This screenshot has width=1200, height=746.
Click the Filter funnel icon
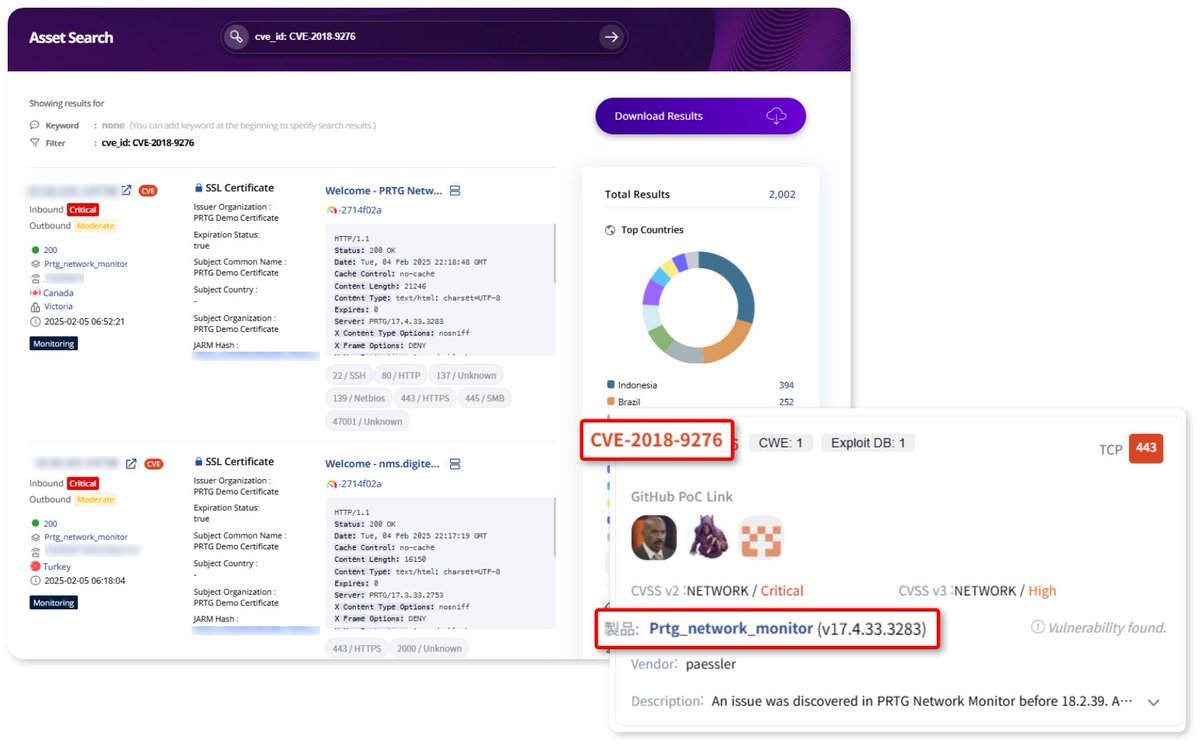click(x=35, y=143)
